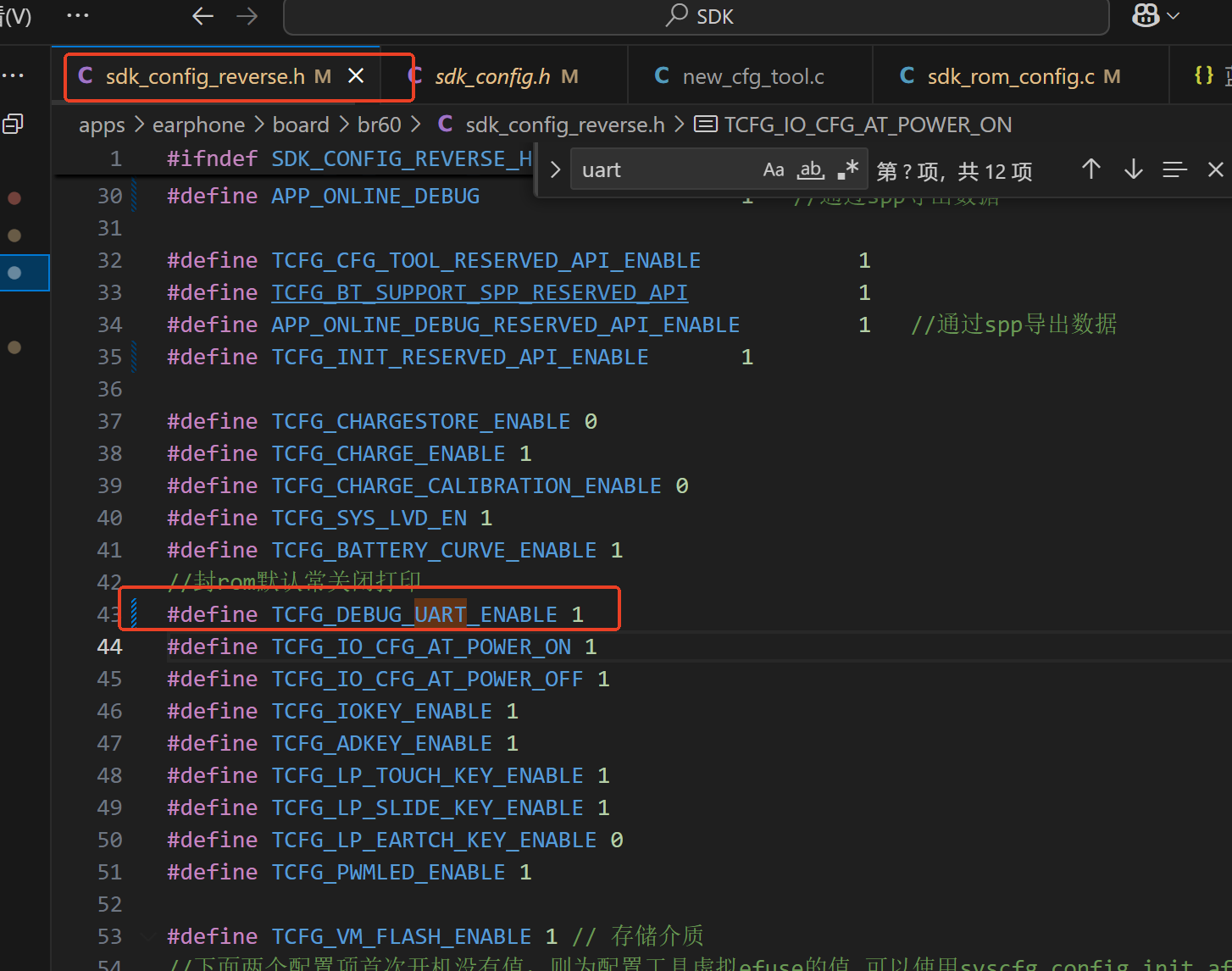This screenshot has height=971, width=1232.
Task: Expand the Copilot dropdown chevron
Action: coord(1174,15)
